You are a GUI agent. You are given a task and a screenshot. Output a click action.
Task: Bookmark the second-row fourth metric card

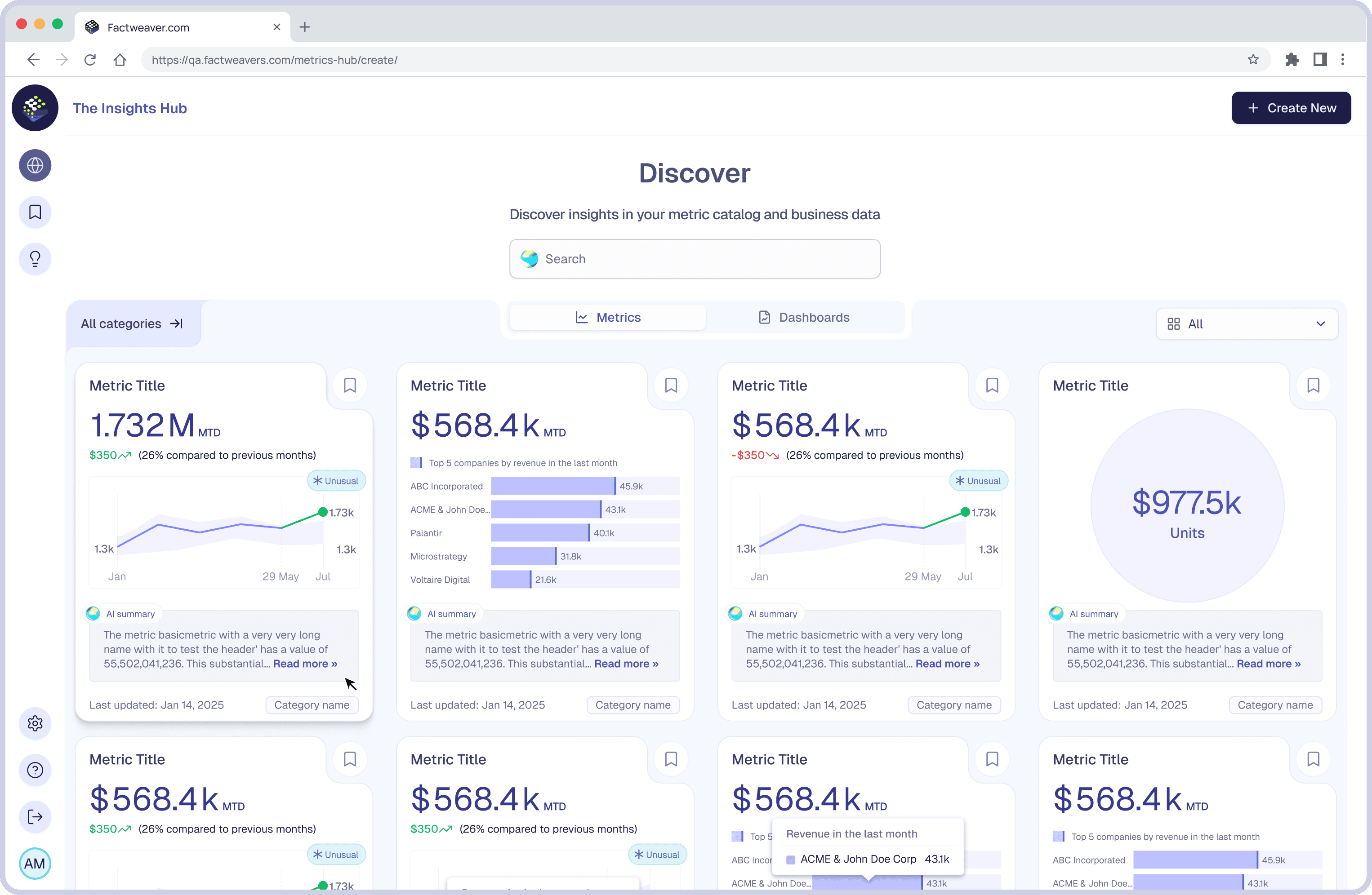click(x=1313, y=759)
